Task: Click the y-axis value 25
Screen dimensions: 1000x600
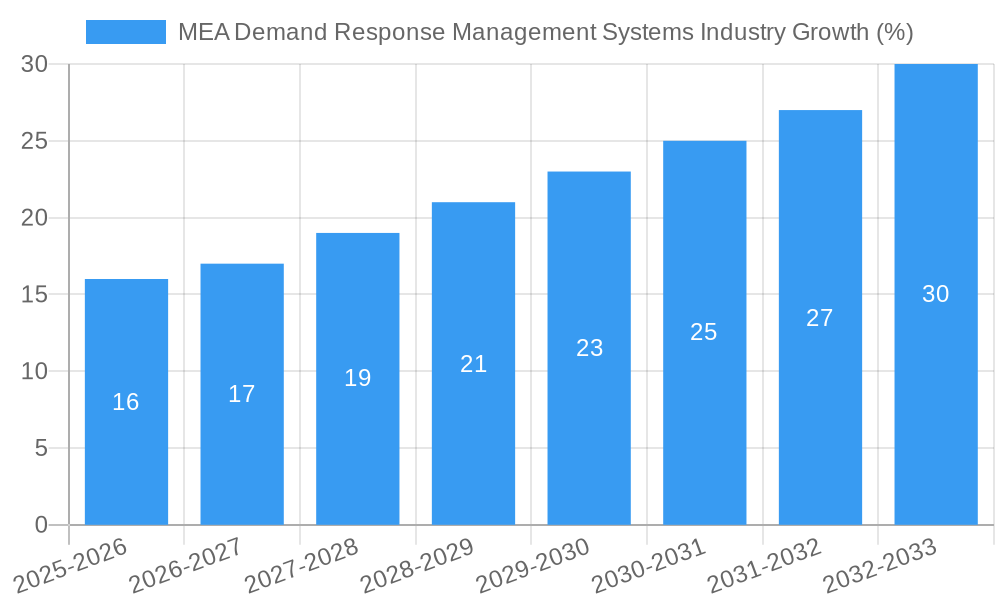Action: [34, 141]
